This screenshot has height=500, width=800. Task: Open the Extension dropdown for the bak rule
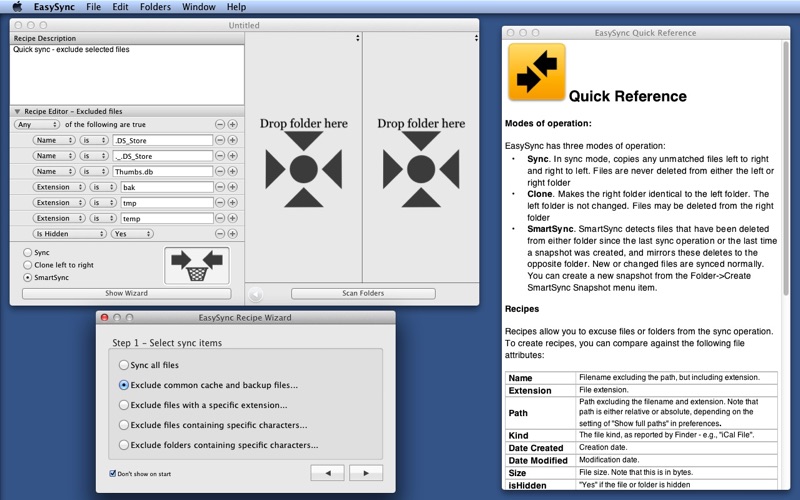coord(59,187)
